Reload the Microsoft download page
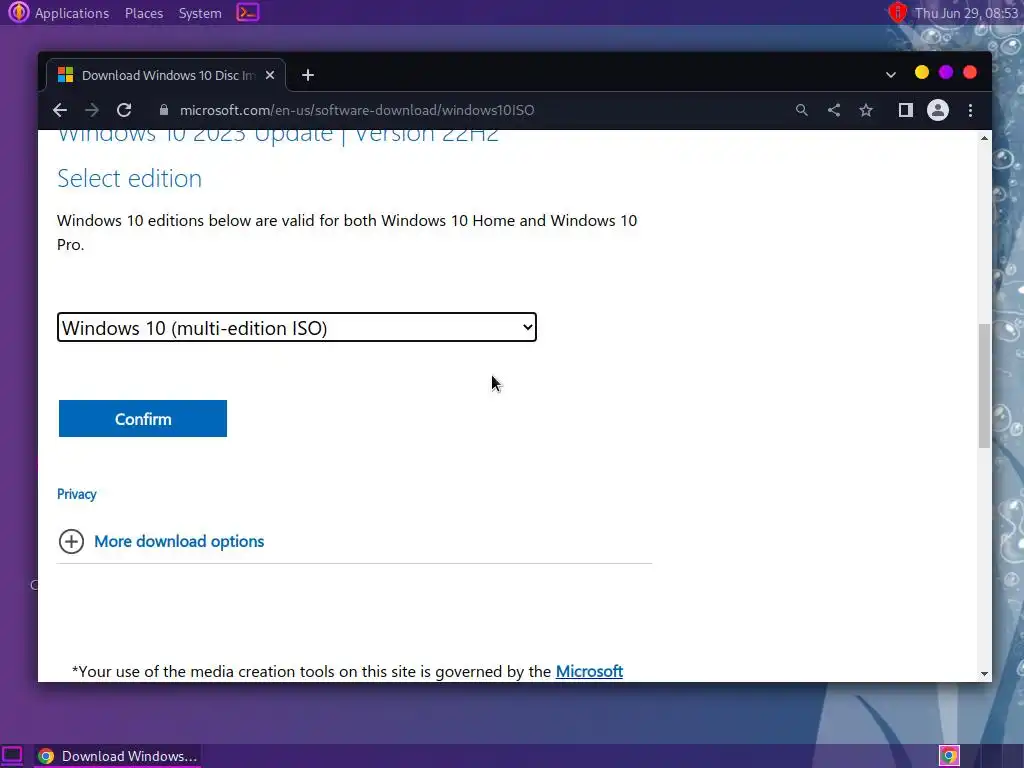This screenshot has width=1024, height=768. 124,110
